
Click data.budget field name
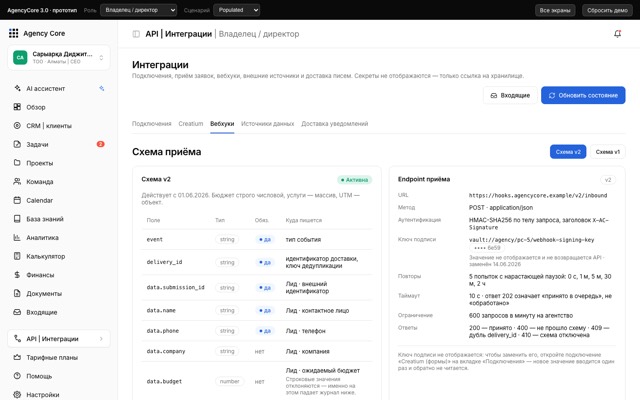click(x=164, y=382)
